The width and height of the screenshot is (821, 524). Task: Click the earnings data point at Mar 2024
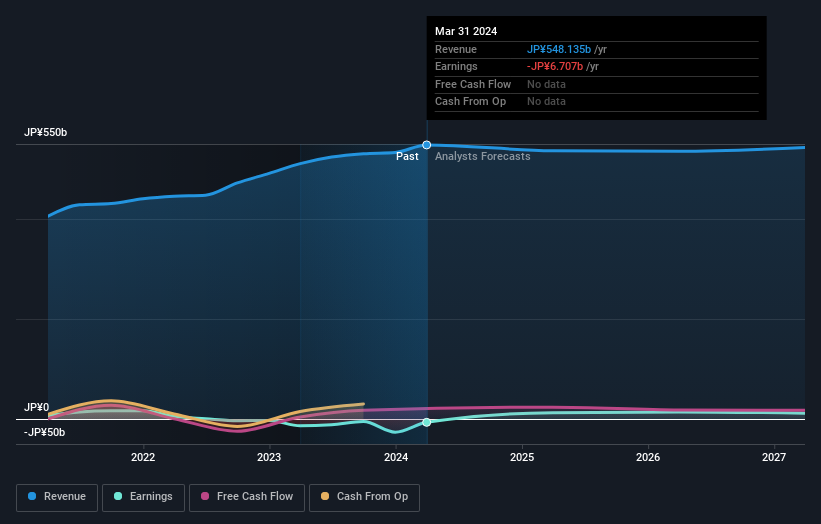[427, 422]
